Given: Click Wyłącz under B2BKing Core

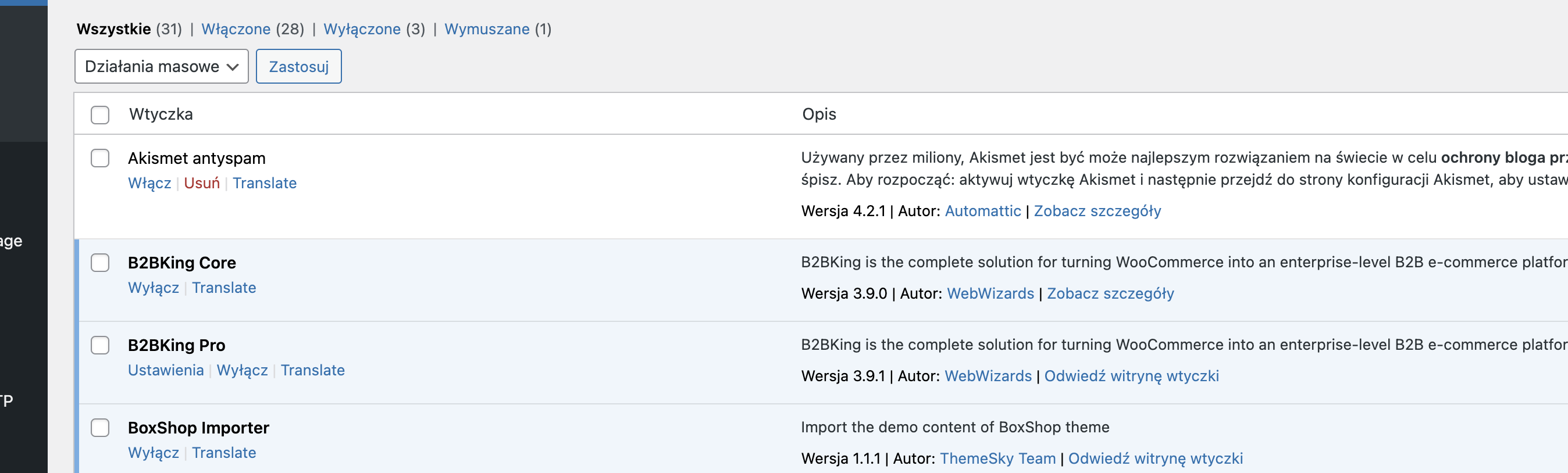Looking at the screenshot, I should click(x=154, y=288).
